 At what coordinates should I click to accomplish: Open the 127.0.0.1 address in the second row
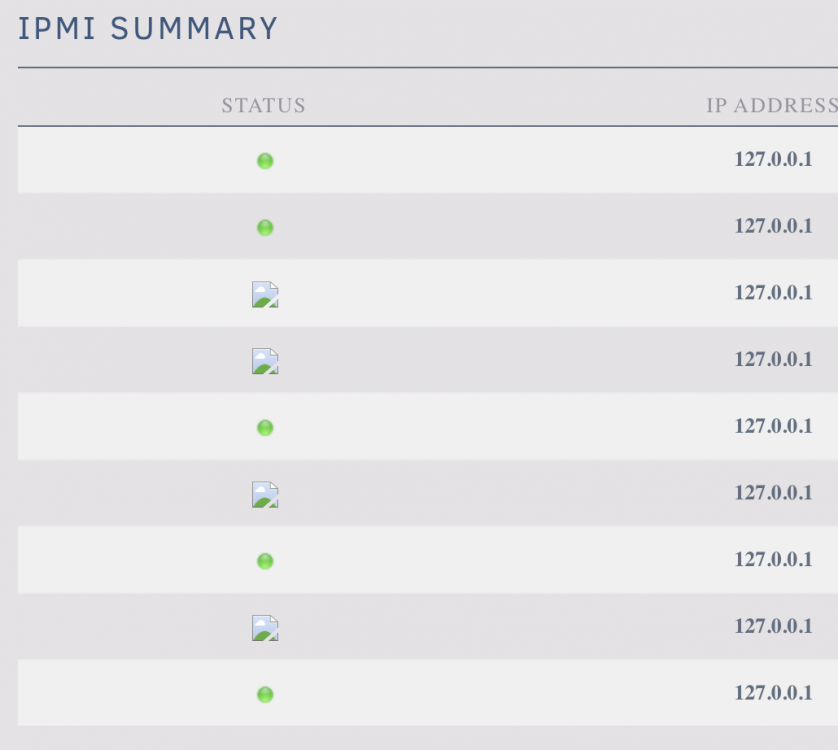(773, 226)
